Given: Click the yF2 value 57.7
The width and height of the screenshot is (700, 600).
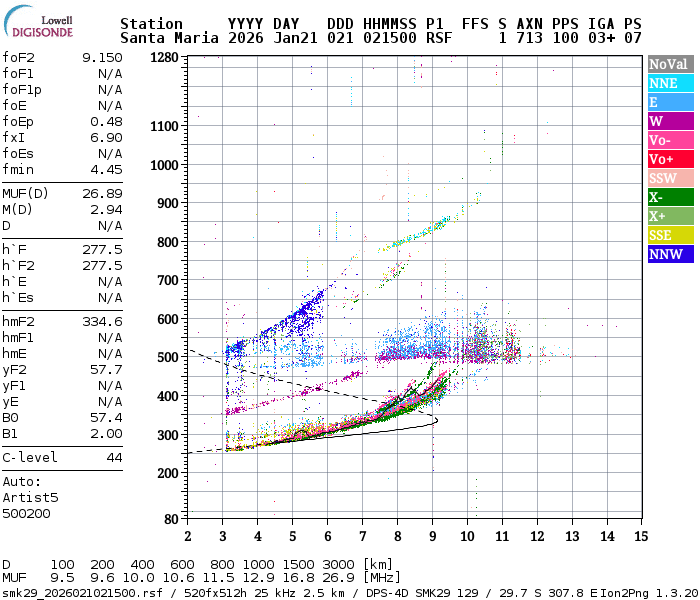Looking at the screenshot, I should click(x=106, y=370).
